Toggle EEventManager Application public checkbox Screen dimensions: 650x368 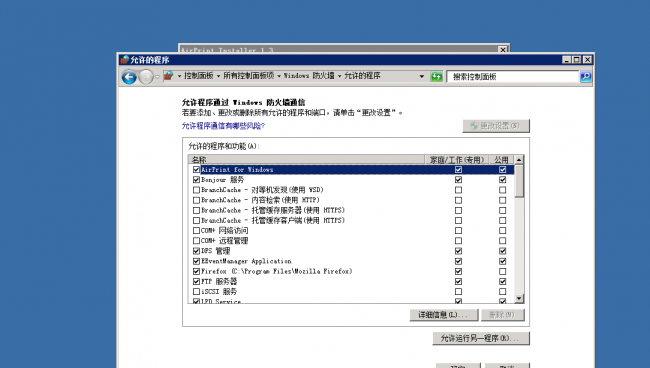pos(502,261)
